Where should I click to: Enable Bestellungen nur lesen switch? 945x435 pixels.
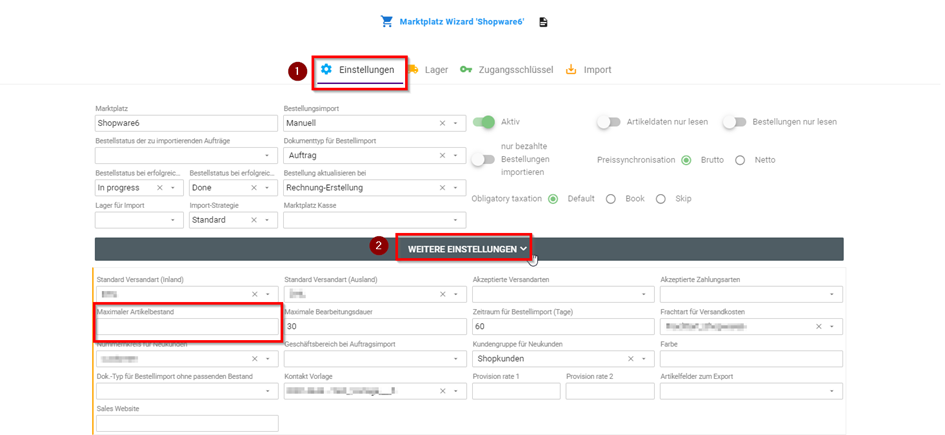735,122
